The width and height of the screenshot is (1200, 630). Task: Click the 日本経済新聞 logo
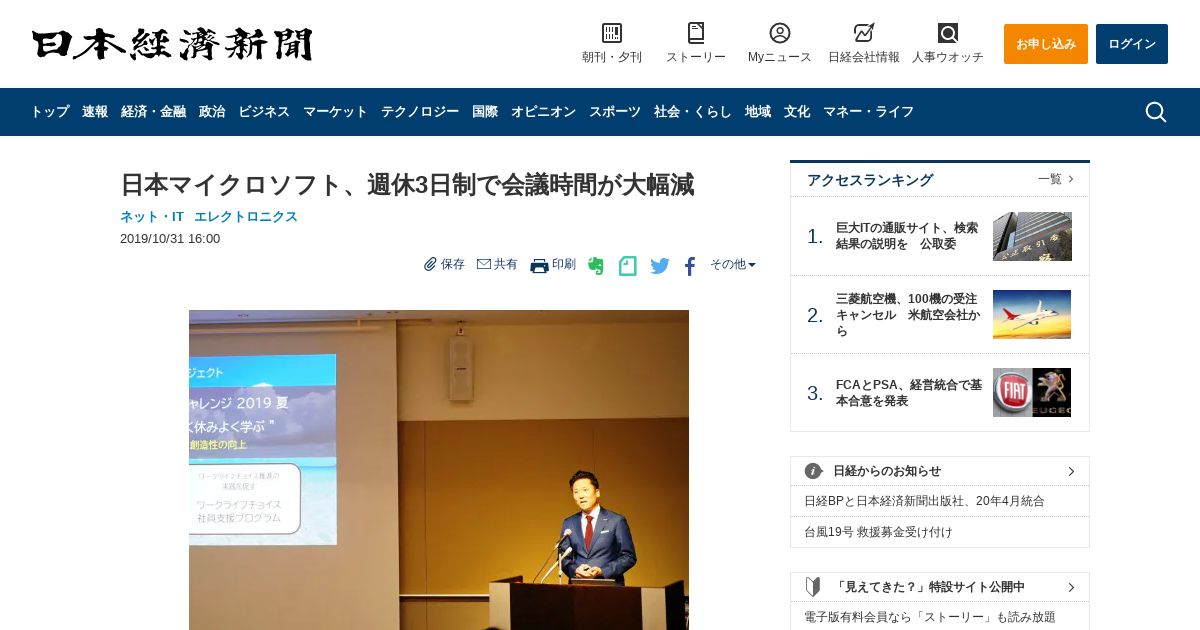coord(172,44)
